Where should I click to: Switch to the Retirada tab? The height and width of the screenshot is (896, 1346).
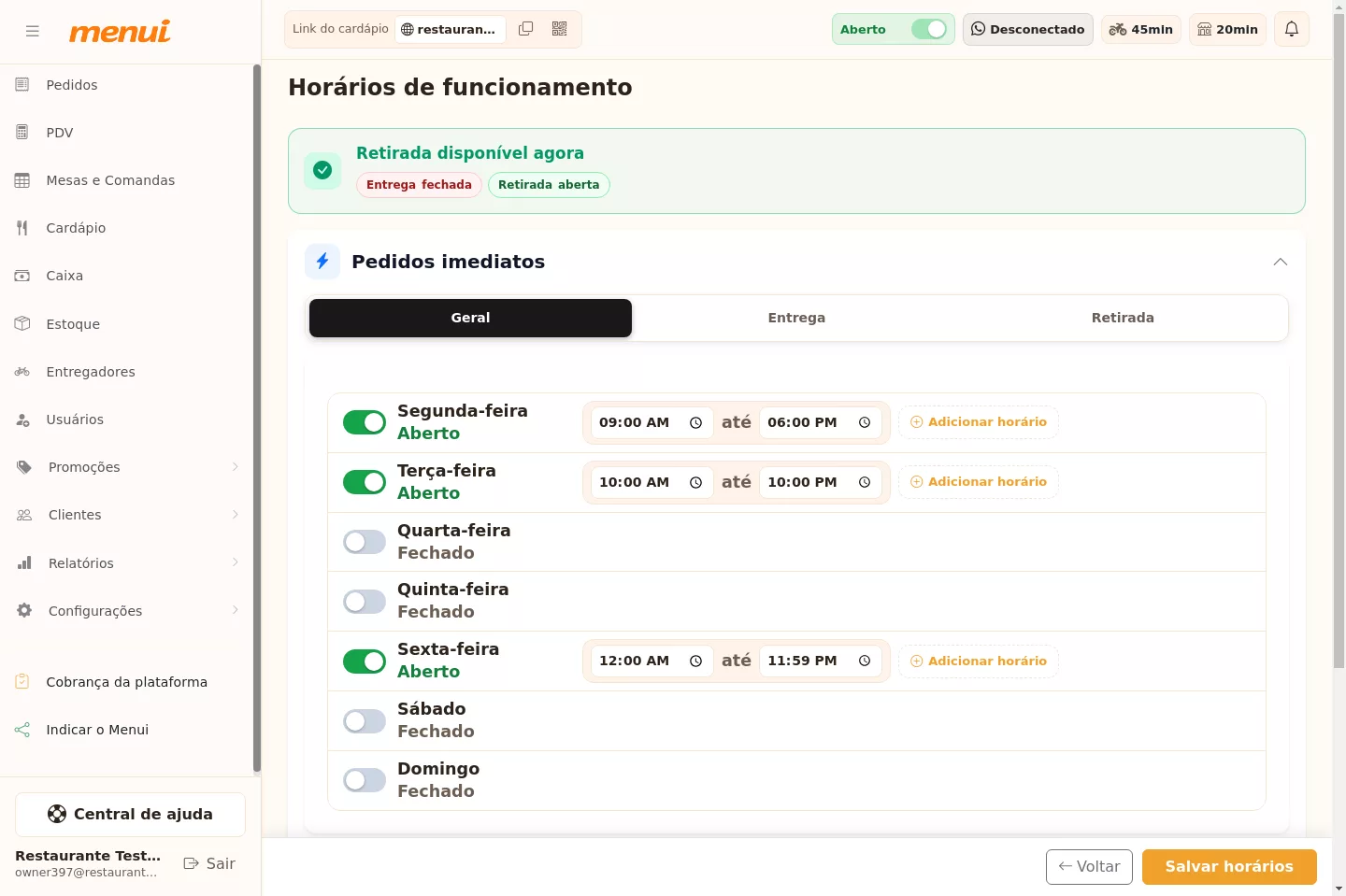[1123, 318]
